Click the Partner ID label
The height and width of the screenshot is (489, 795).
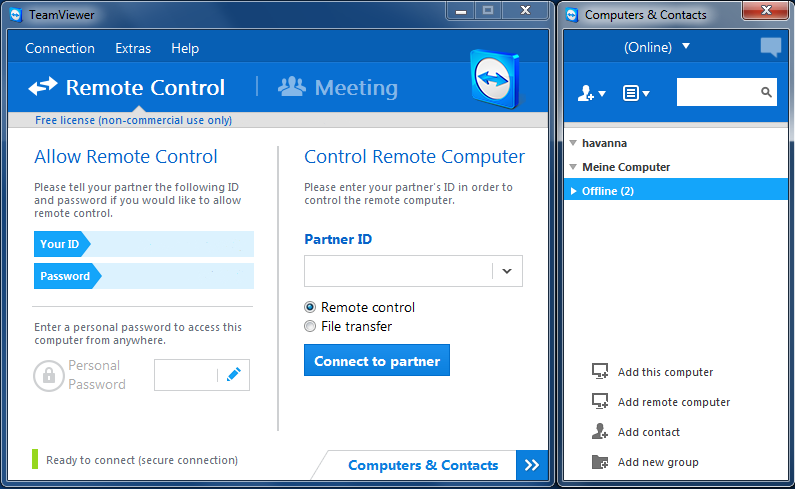coord(338,239)
